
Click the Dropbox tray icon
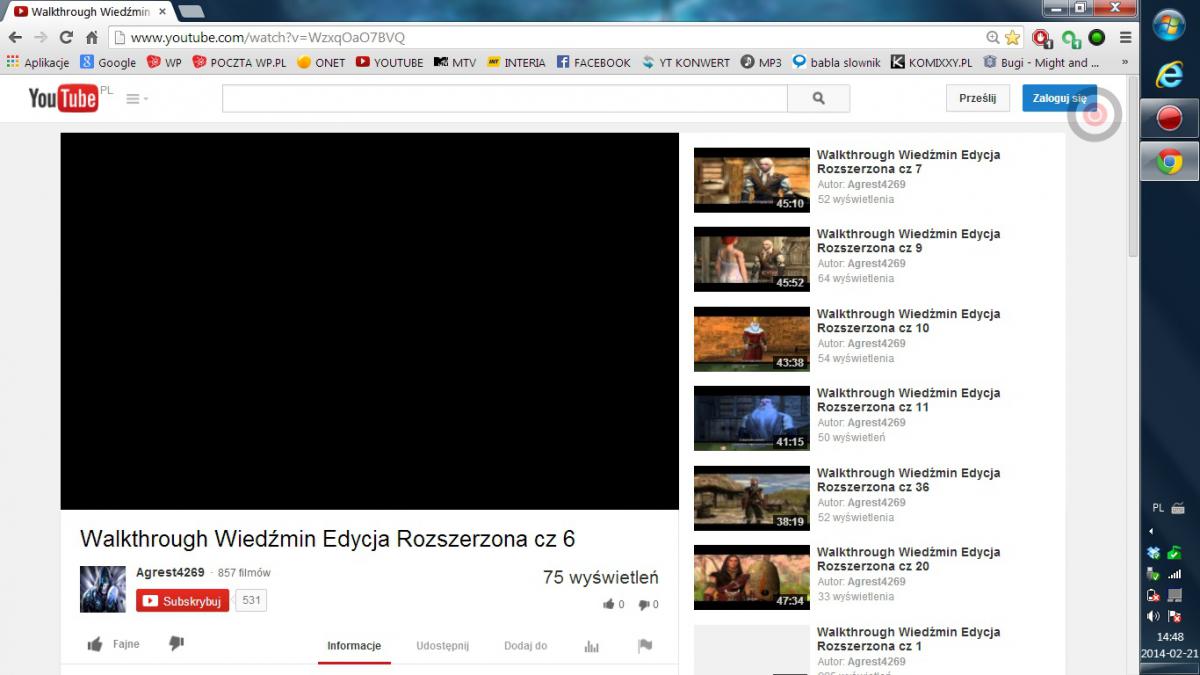point(1153,553)
